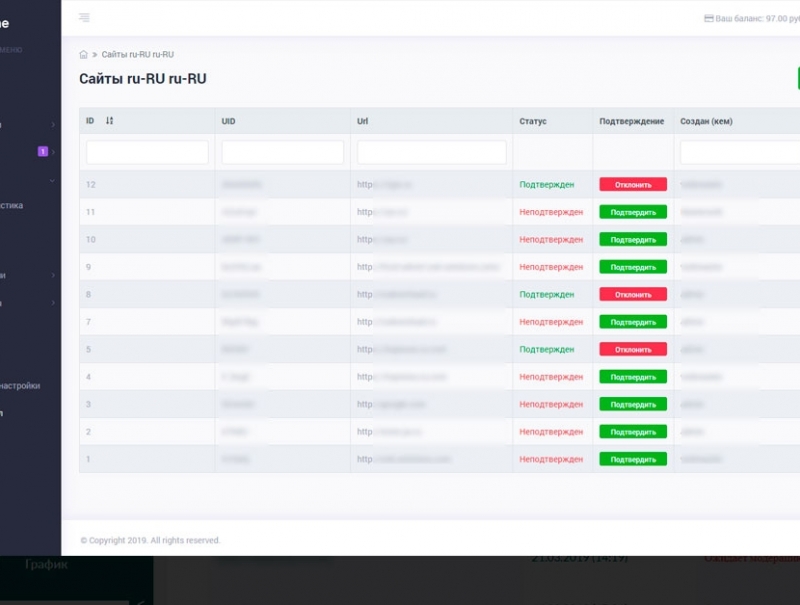Click Copyright 2019 footer text

pos(150,541)
